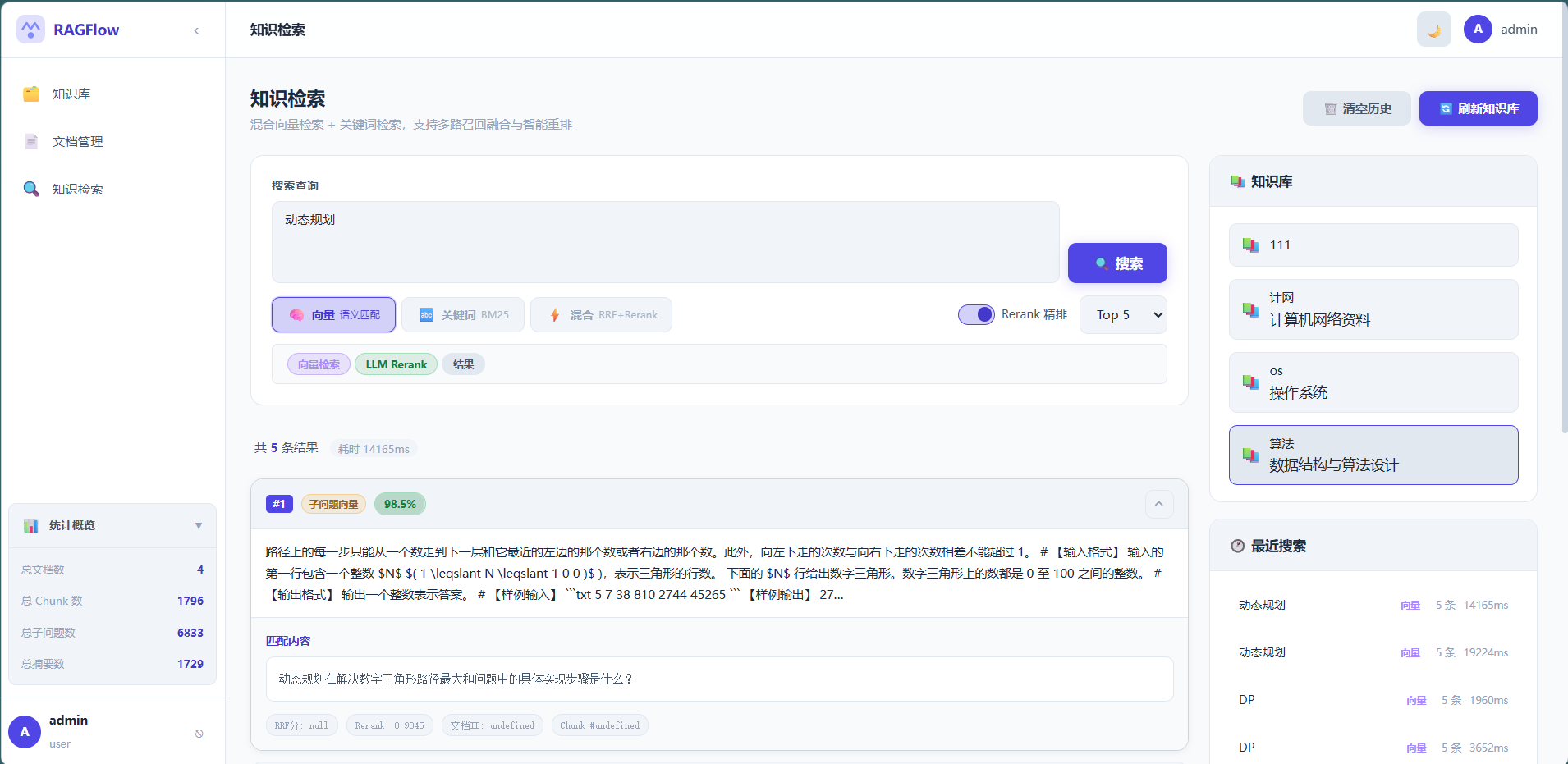Click the logout icon beside admin user
This screenshot has width=1568, height=764.
pos(199,734)
